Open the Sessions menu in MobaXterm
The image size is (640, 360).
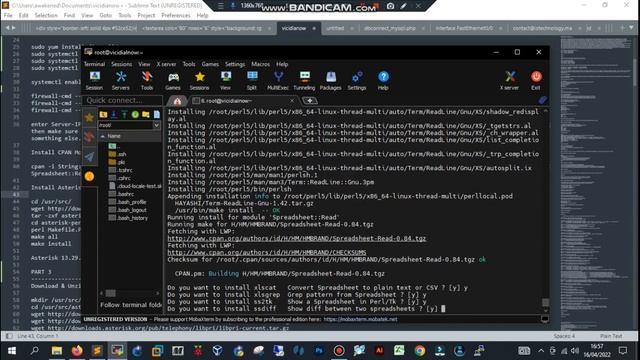(122, 64)
